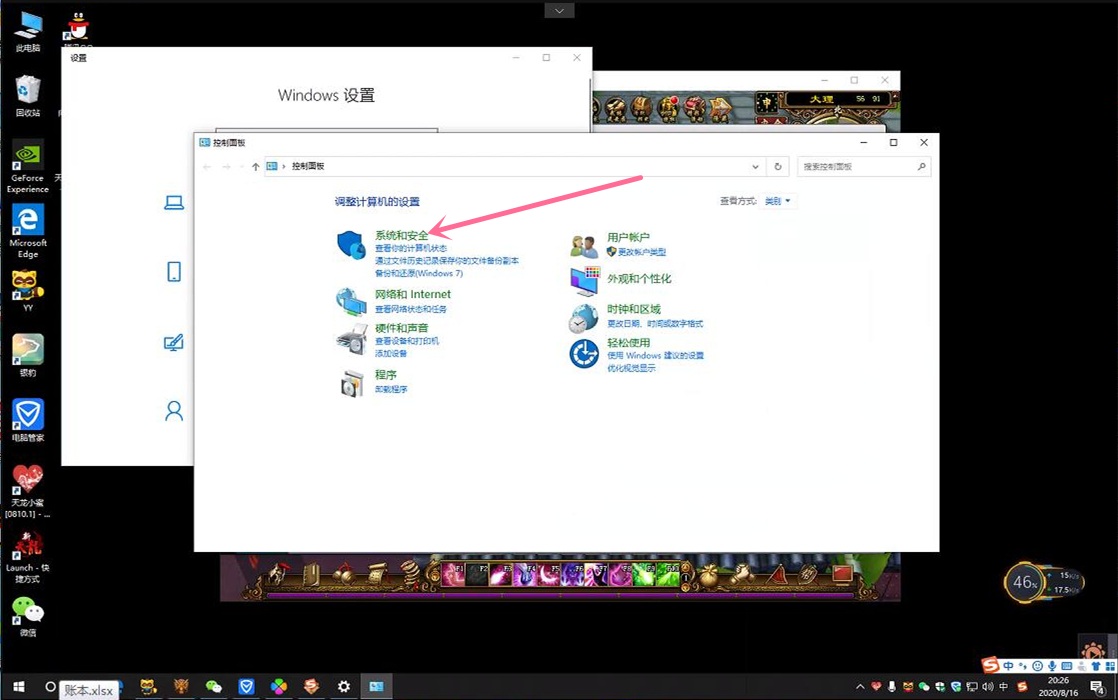The height and width of the screenshot is (700, 1118).
Task: Open the 系统和安全 shield icon
Action: (351, 245)
